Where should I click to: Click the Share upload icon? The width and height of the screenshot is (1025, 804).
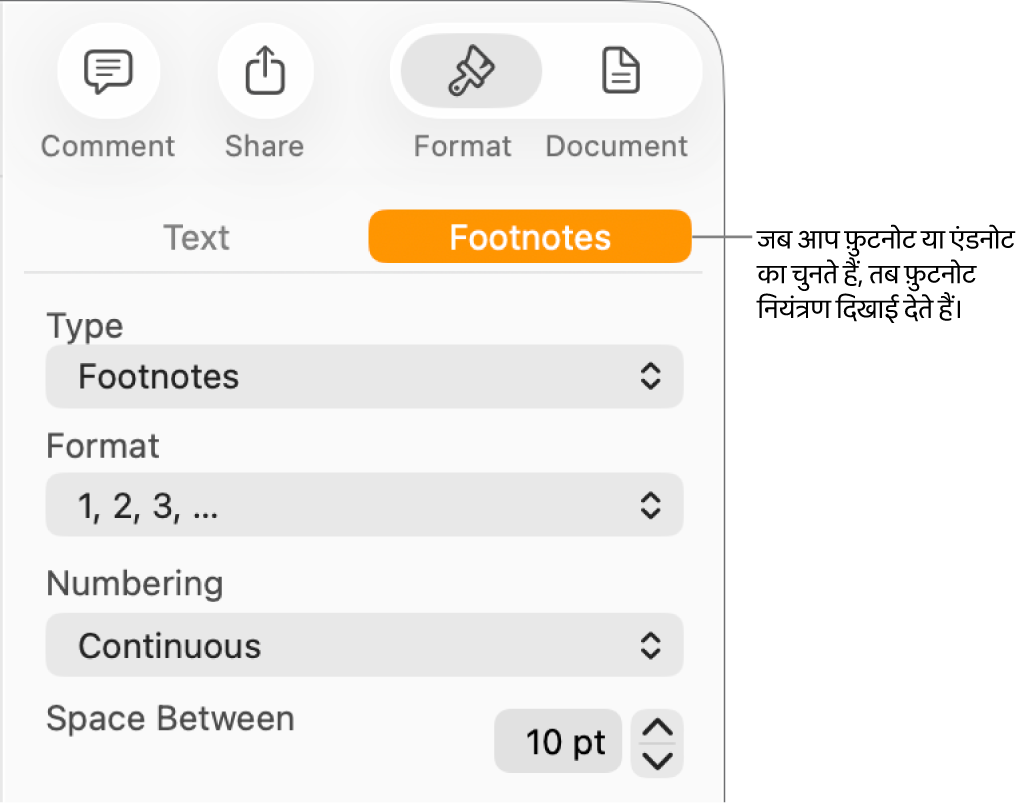(265, 72)
